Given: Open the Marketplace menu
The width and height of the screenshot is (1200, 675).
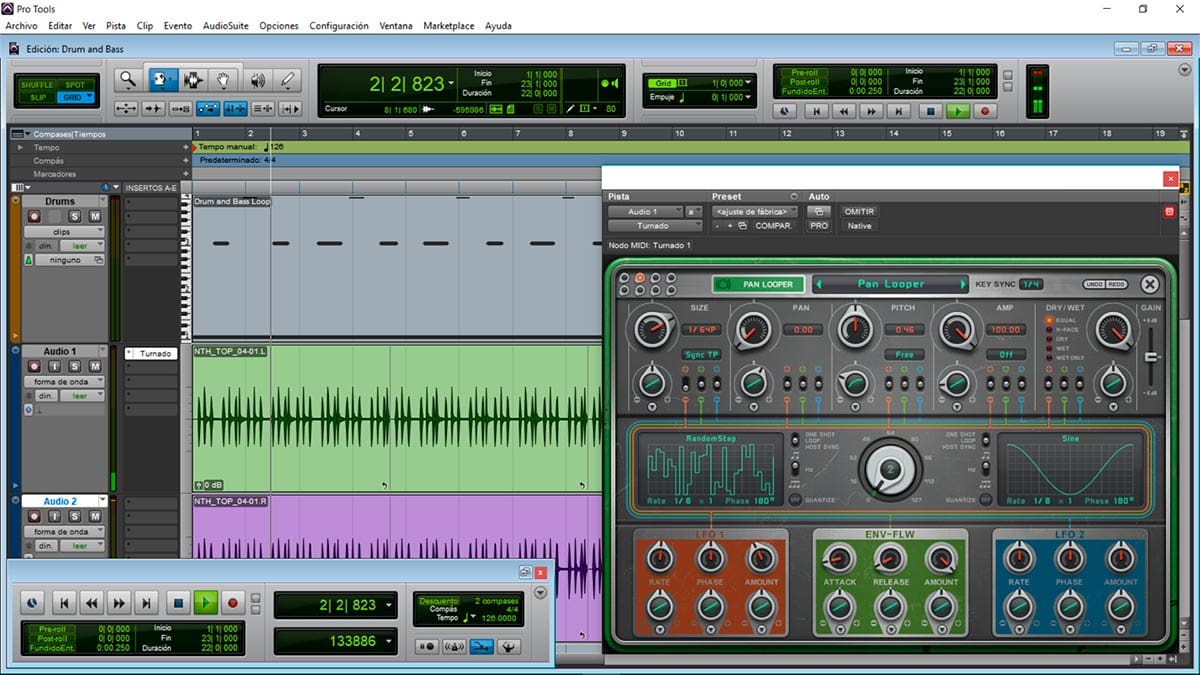Looking at the screenshot, I should tap(449, 26).
